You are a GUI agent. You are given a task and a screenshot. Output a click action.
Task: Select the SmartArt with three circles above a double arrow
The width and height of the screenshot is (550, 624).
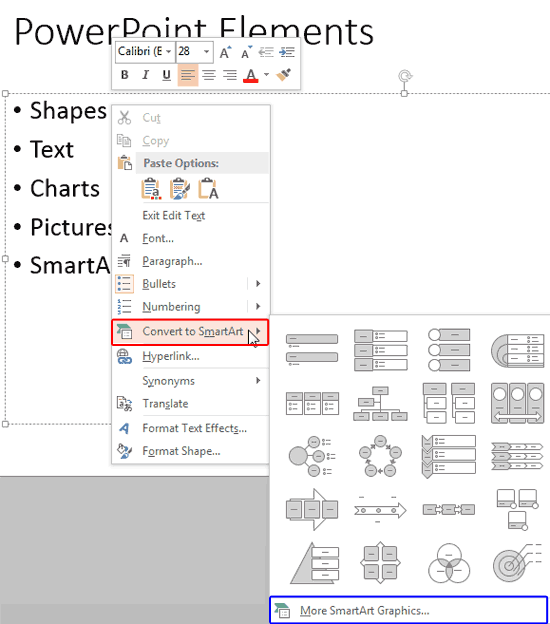(517, 403)
